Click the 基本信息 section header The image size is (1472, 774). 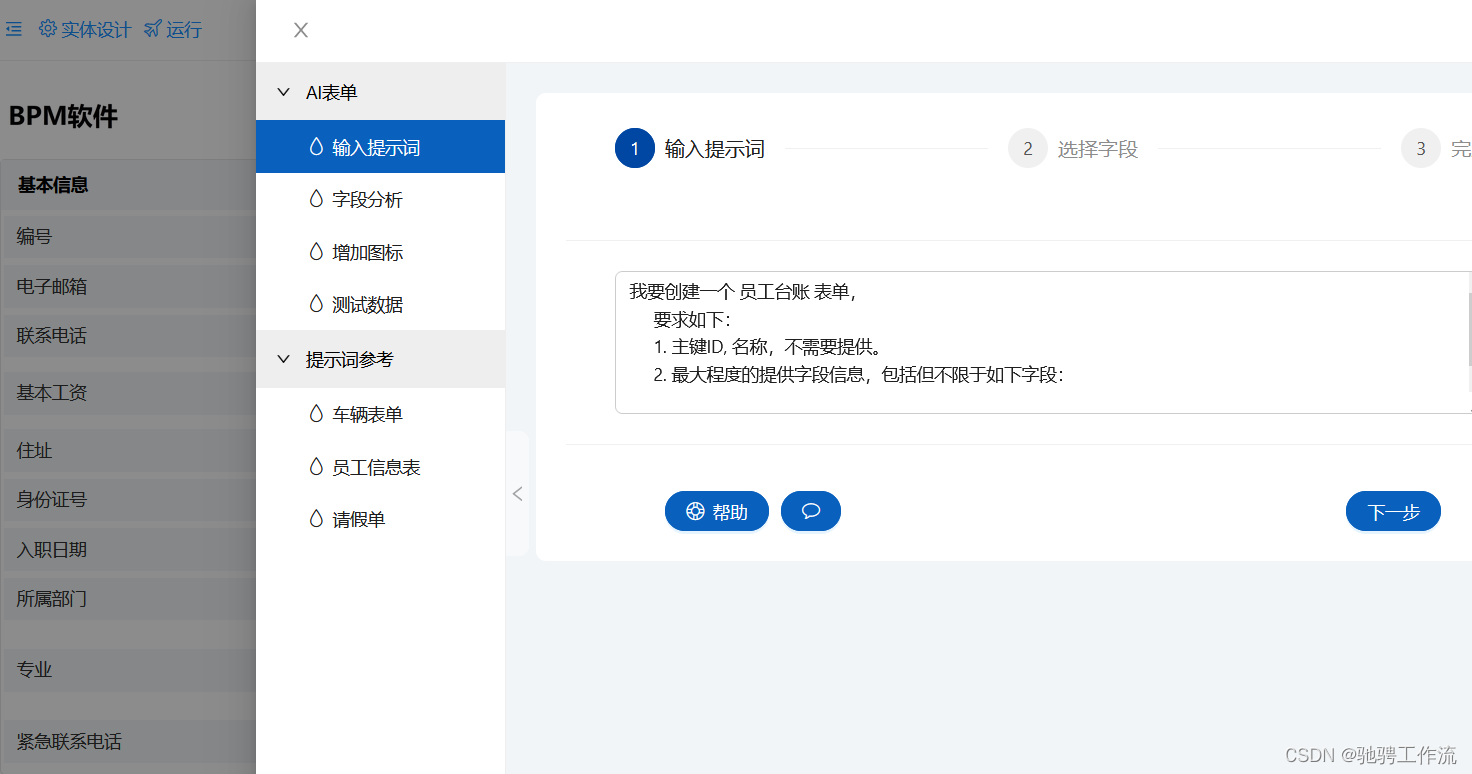128,185
